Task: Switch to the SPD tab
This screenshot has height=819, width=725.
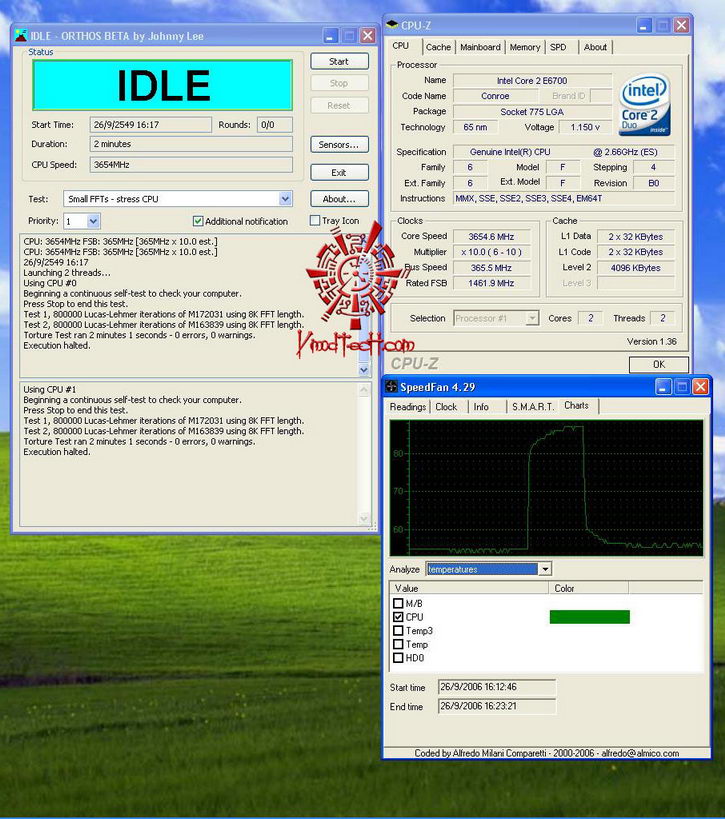Action: click(x=558, y=47)
